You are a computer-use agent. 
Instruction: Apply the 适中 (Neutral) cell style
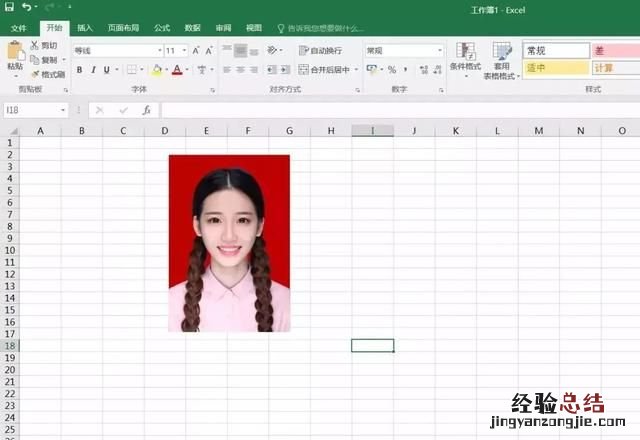click(x=555, y=68)
